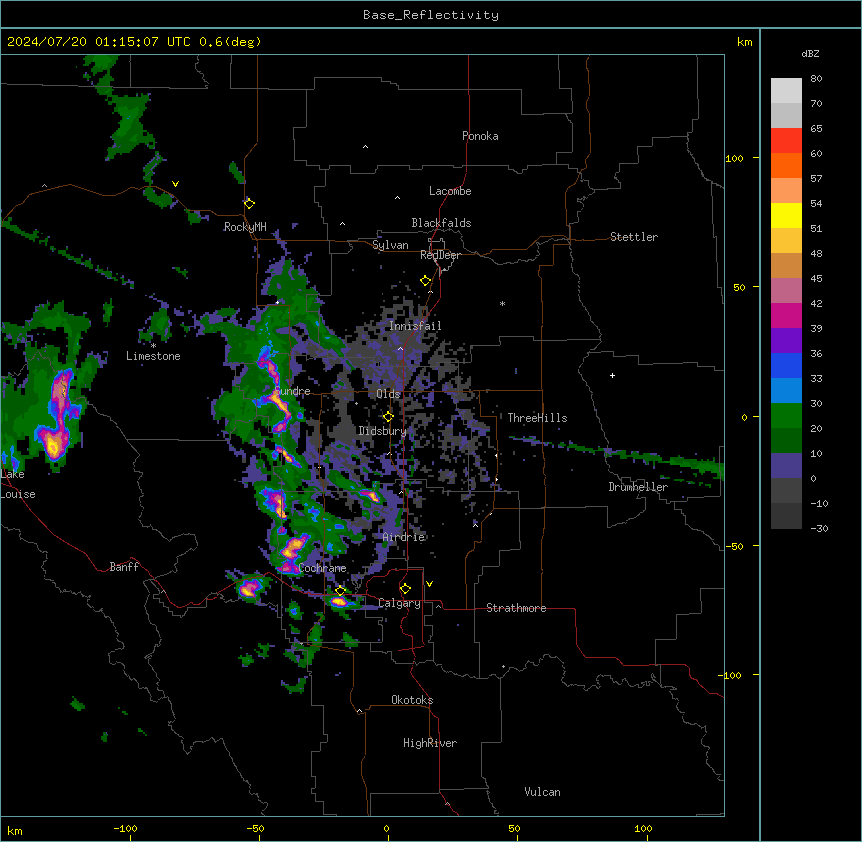
Task: Click the yellow diamond marker south of Cochrane
Action: [x=341, y=591]
